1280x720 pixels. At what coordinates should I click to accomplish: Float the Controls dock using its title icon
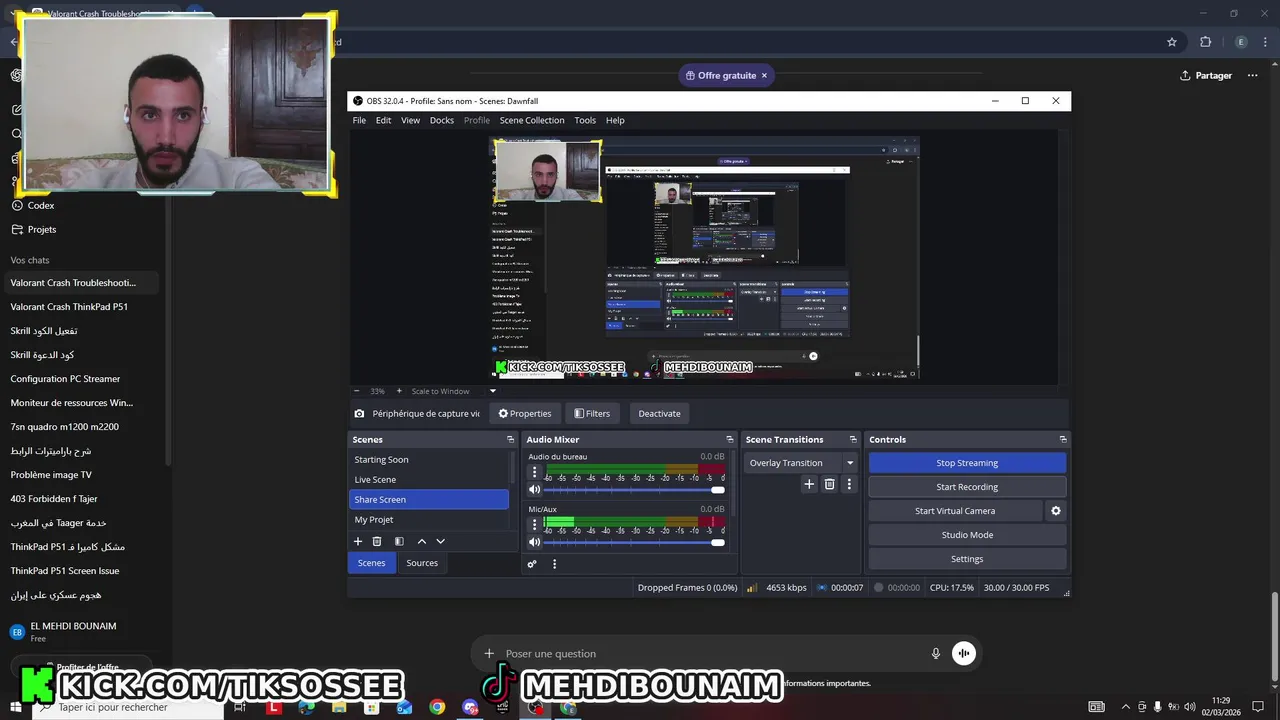[1062, 439]
